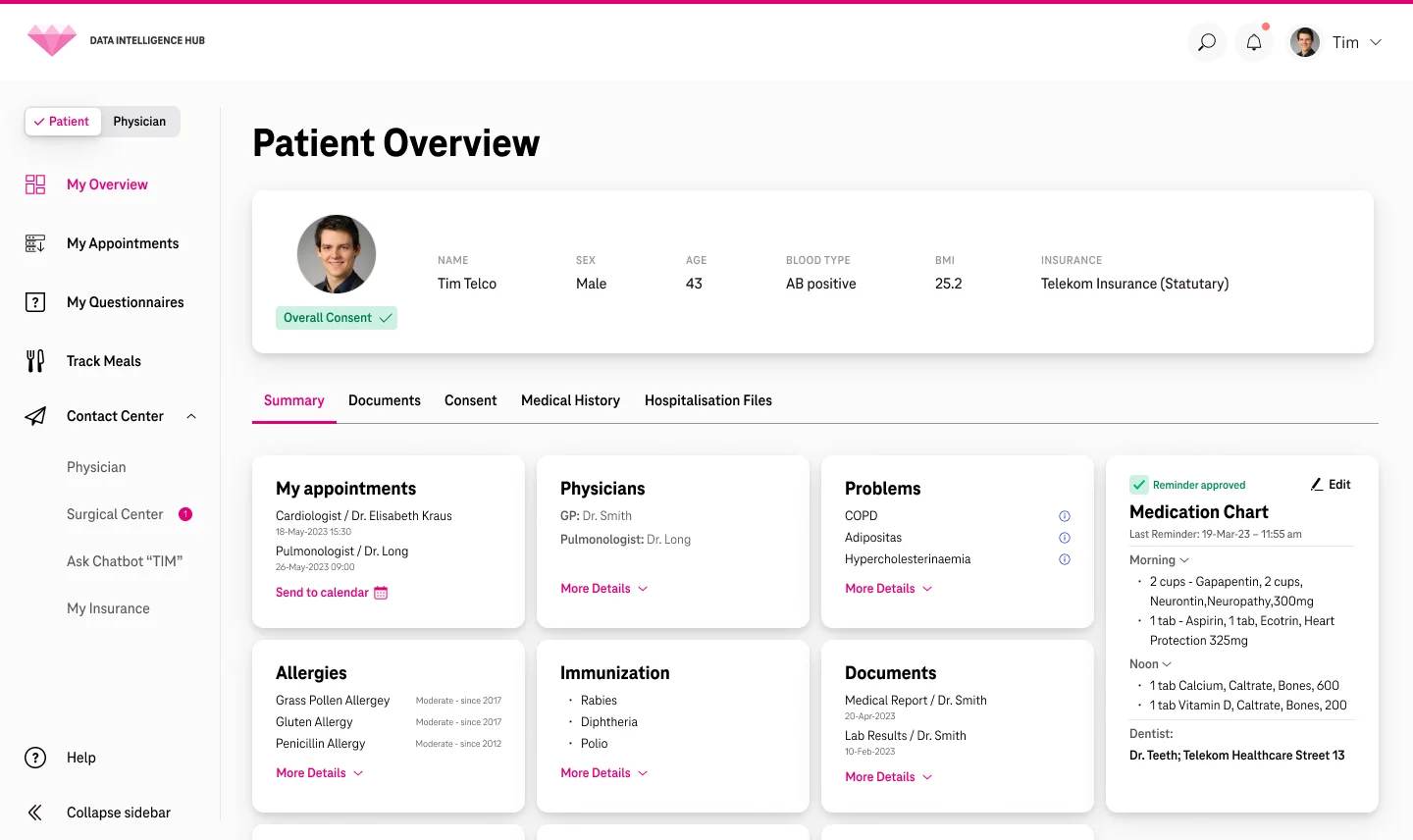Click the Help question mark icon
This screenshot has height=840, width=1413.
35,758
